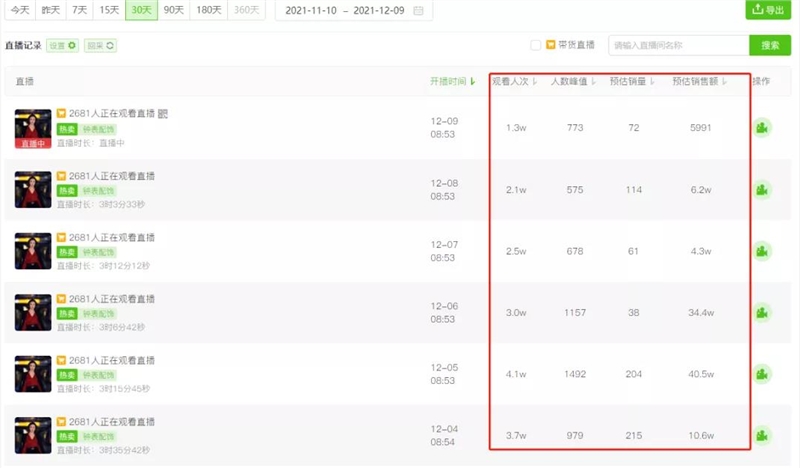Click camera icon in the 12-06 row
Screen dimensions: 800x468
click(x=762, y=312)
